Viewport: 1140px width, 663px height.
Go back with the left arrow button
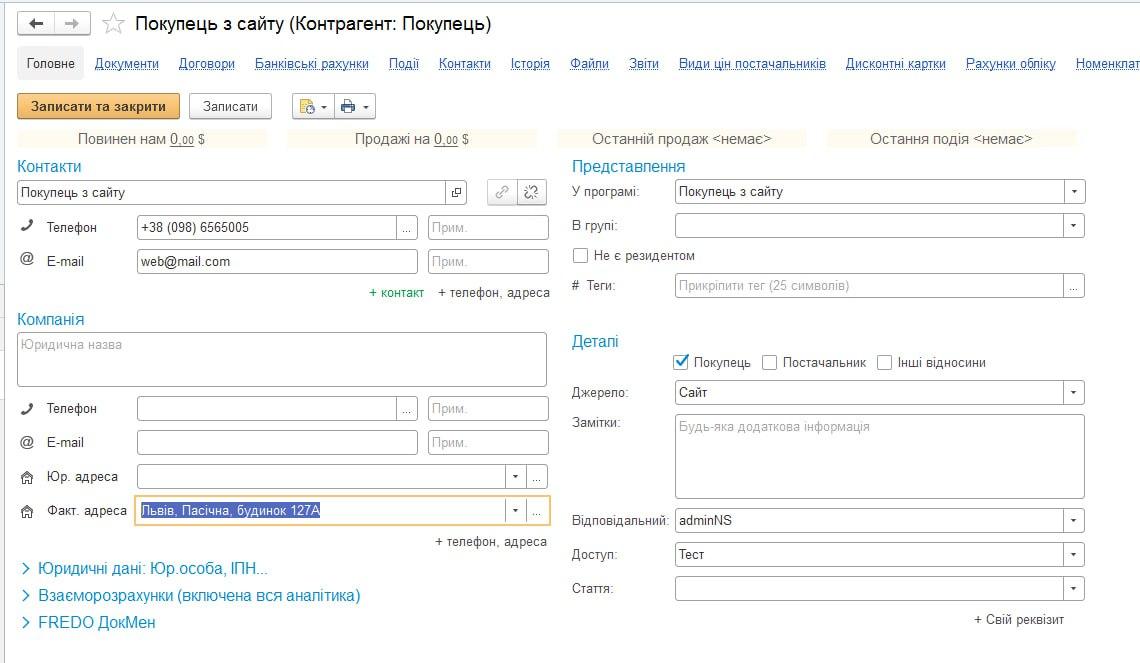coord(36,23)
